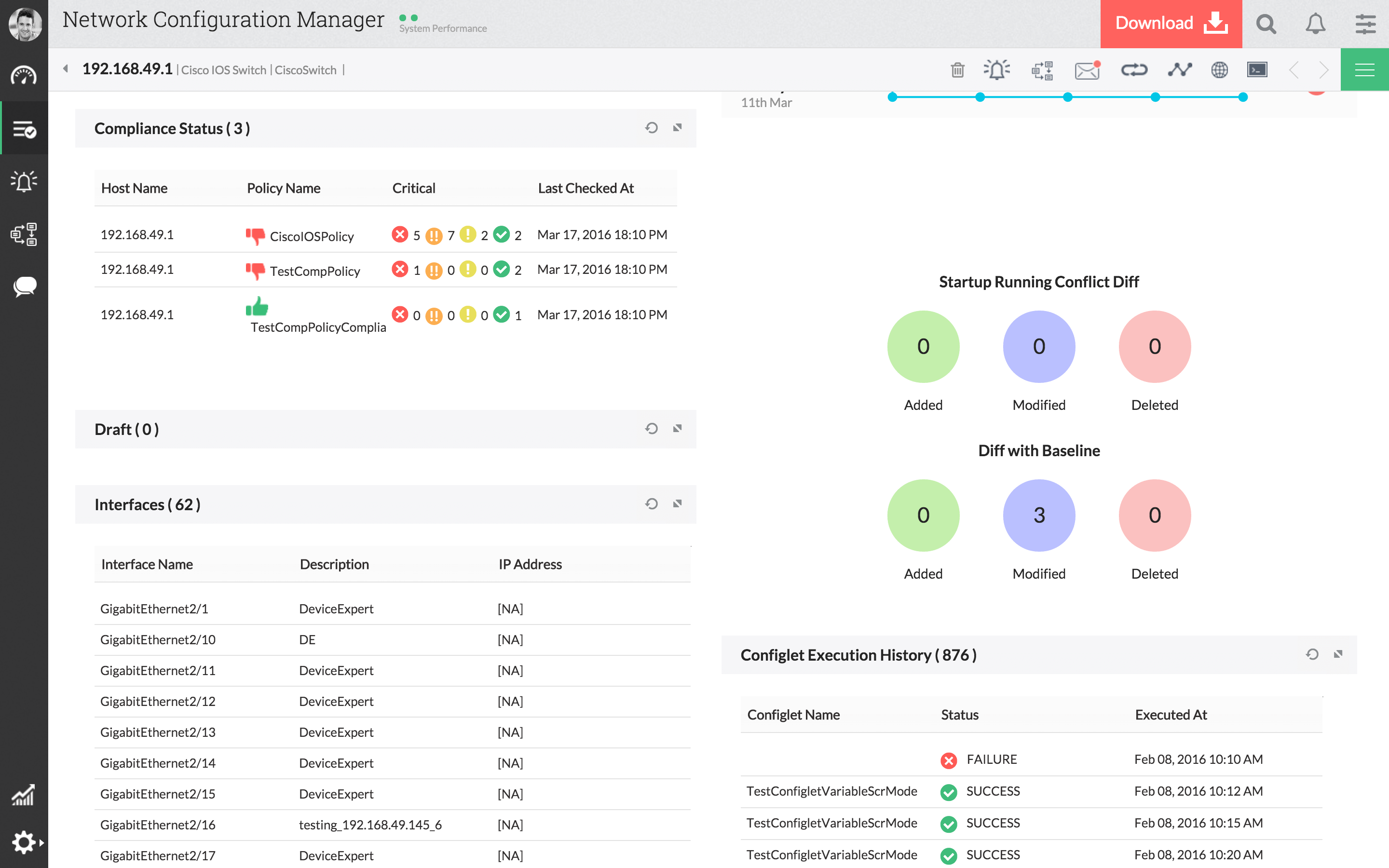Click the globe browser icon
The image size is (1389, 868).
coord(1219,70)
